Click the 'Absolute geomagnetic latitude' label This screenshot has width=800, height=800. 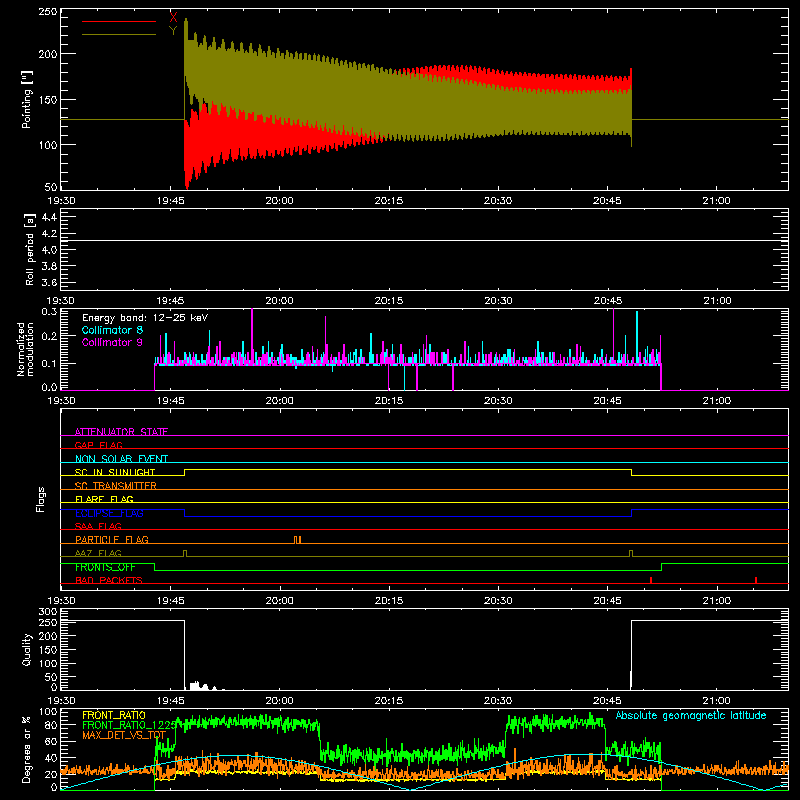coord(691,715)
